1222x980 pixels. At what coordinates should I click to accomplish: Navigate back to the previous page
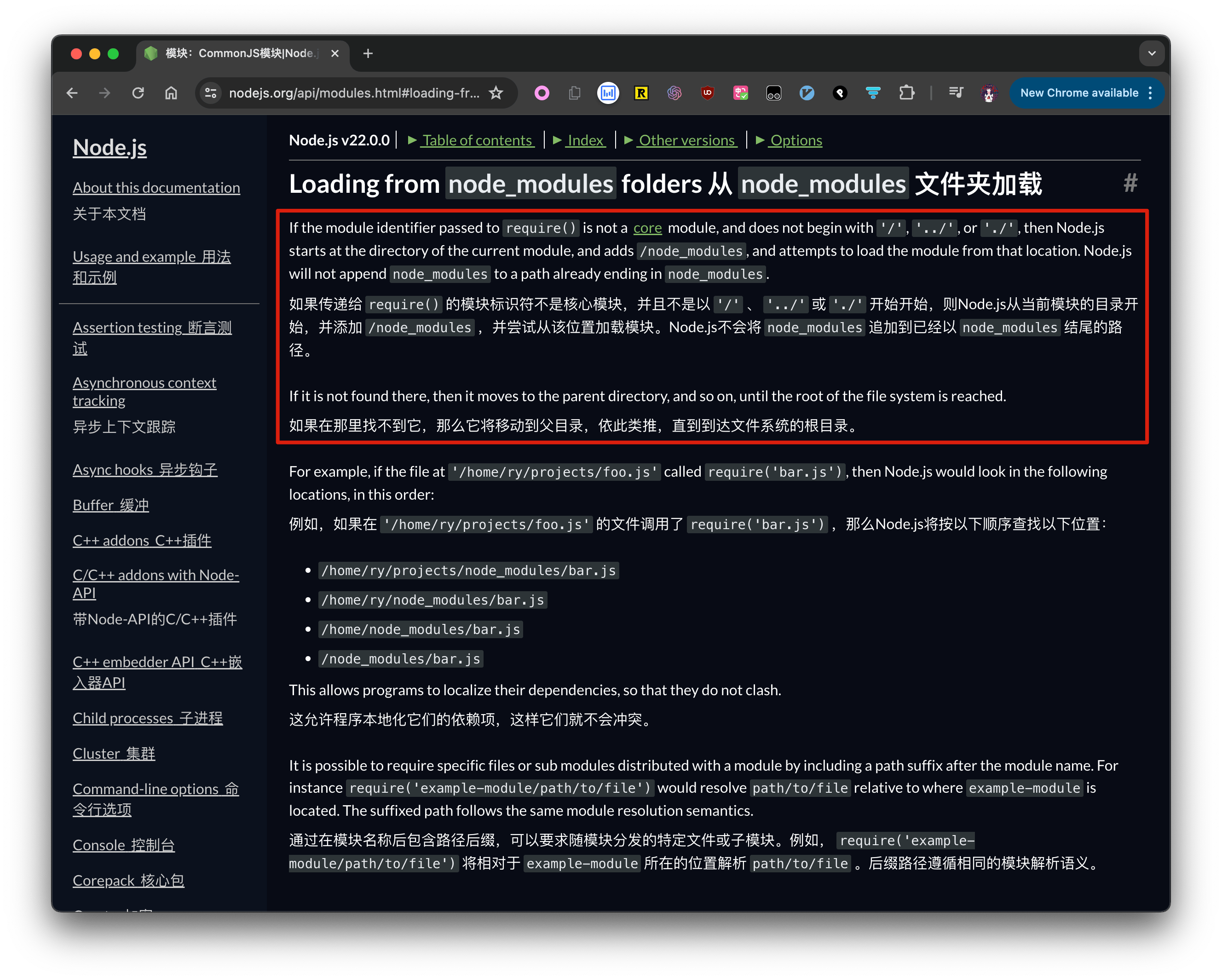point(72,93)
